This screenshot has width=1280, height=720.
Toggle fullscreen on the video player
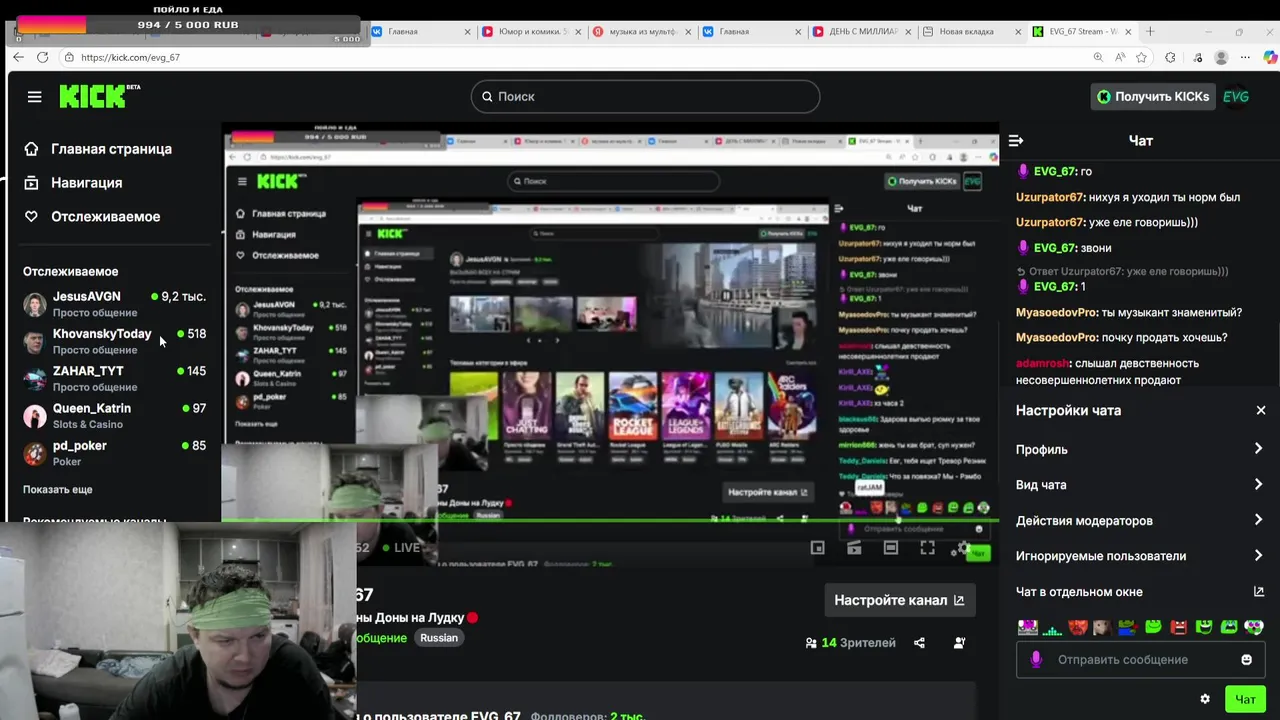click(x=928, y=548)
